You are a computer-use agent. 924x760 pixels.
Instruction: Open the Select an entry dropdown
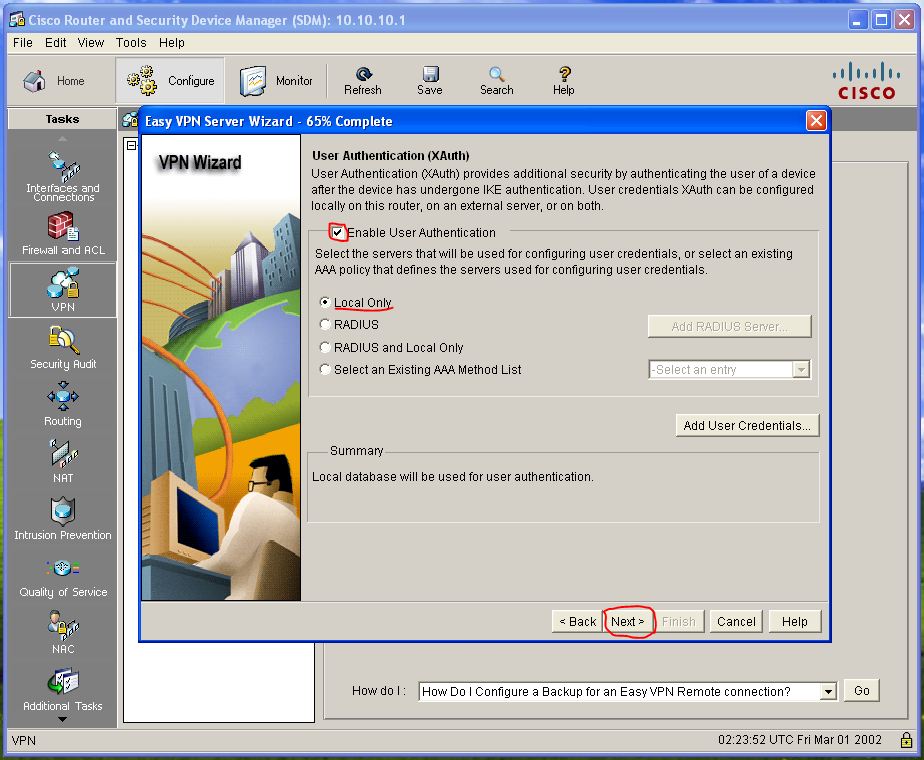coord(730,369)
